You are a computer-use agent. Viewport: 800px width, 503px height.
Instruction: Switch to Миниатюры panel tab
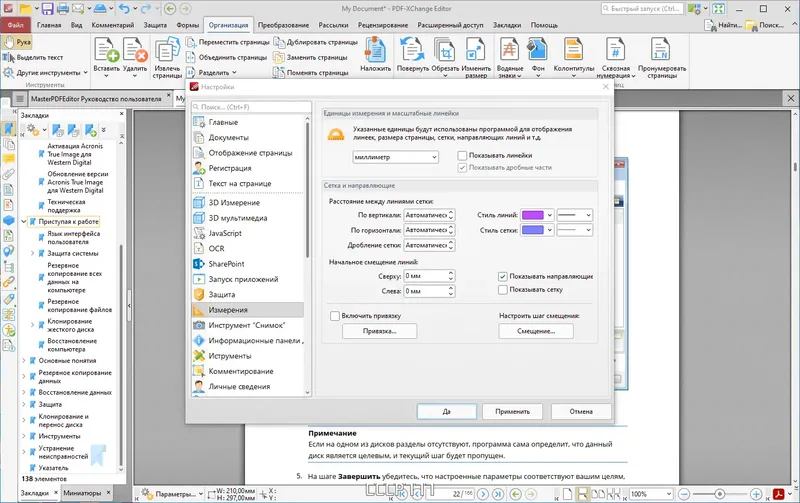(82, 493)
